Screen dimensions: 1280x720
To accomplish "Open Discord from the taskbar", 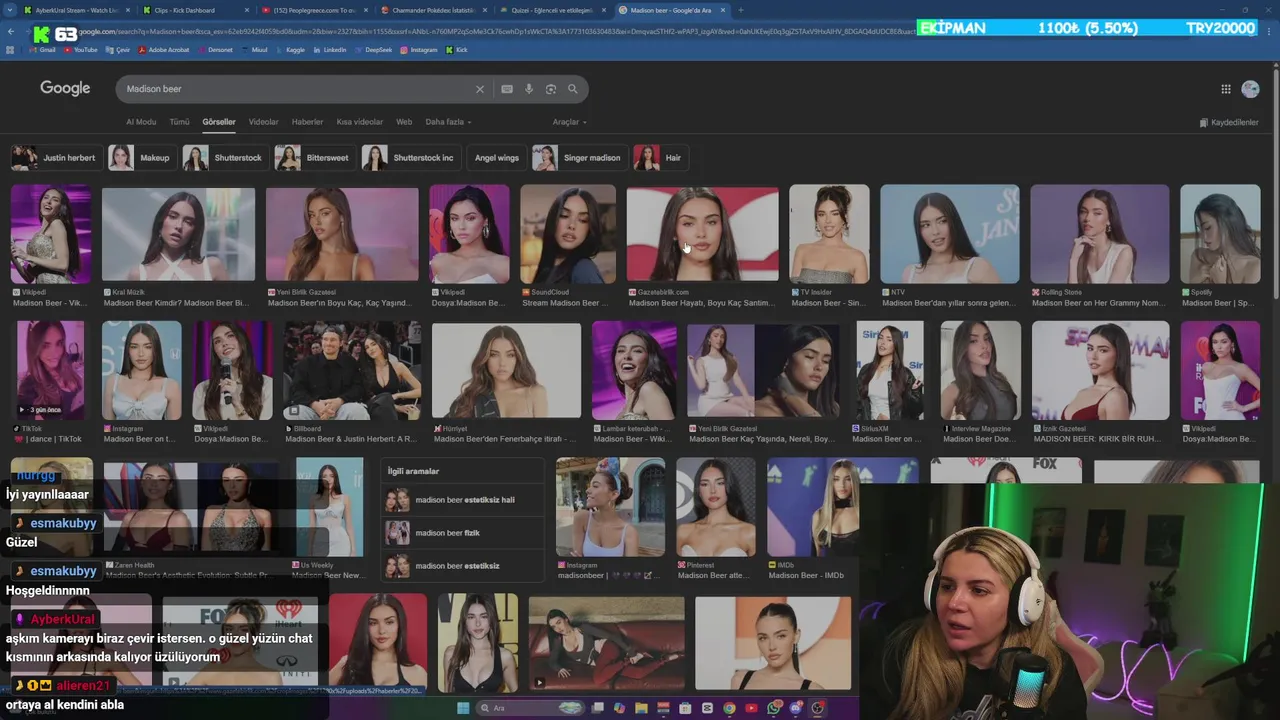I will point(796,708).
